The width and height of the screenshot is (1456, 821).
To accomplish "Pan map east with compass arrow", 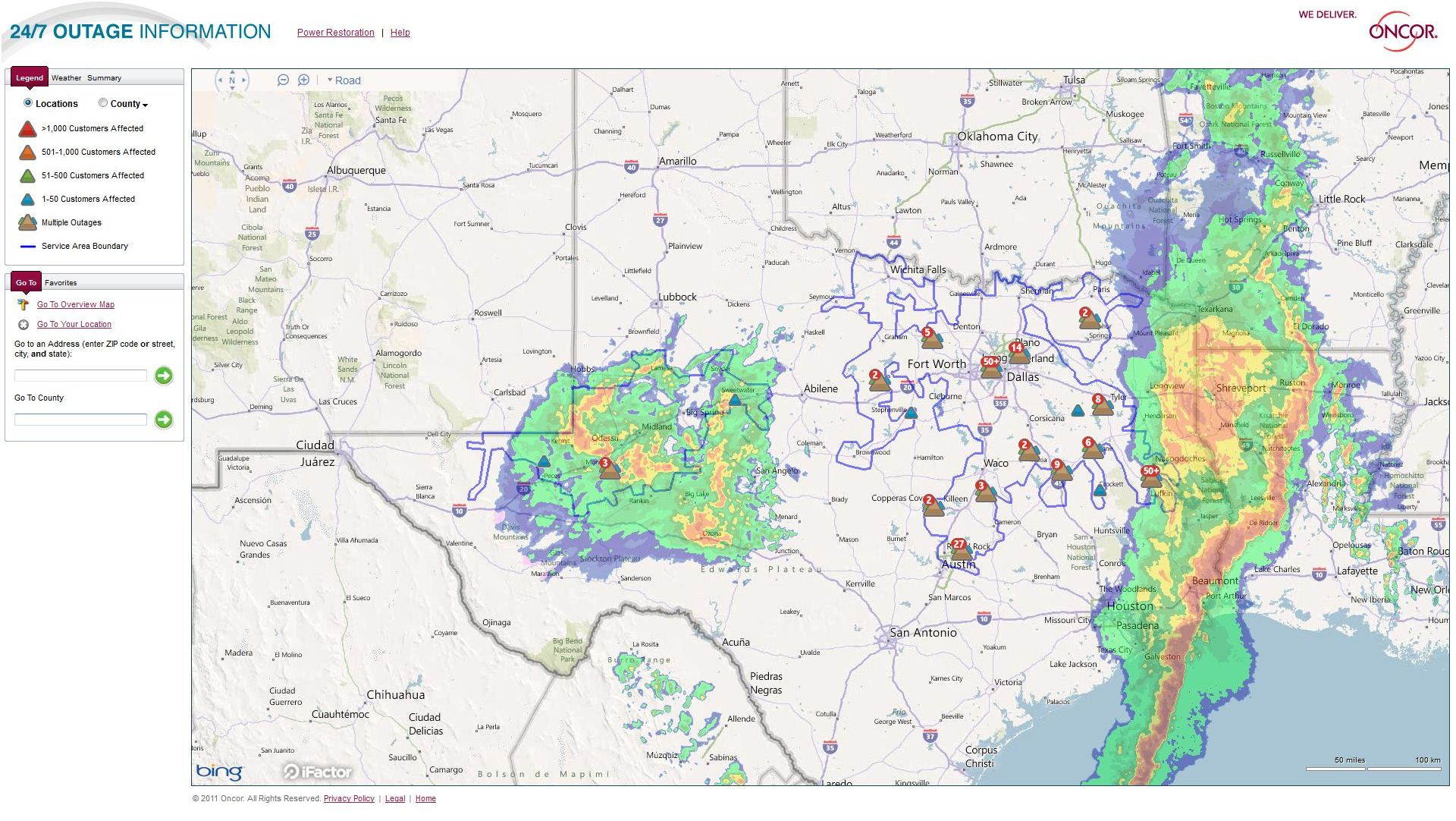I will click(244, 80).
